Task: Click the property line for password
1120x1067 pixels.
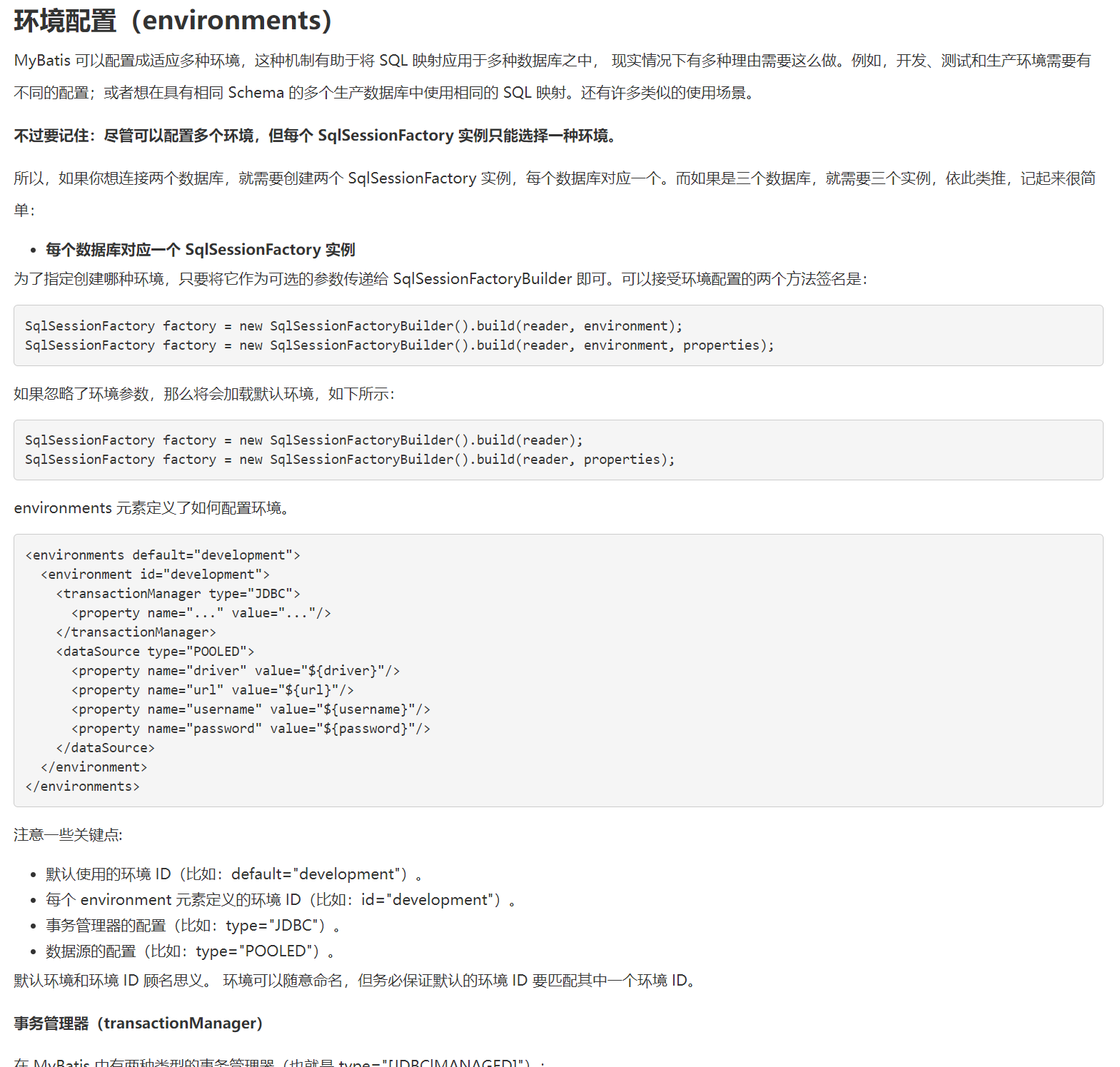Action: (251, 729)
